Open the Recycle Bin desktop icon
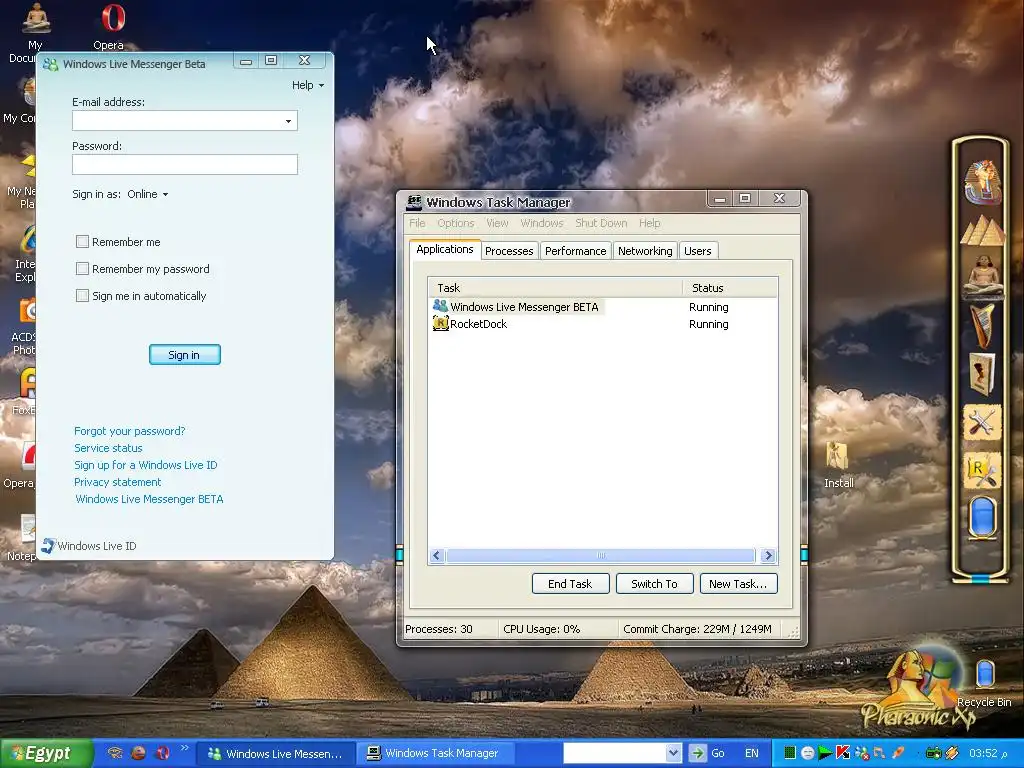 [x=984, y=683]
